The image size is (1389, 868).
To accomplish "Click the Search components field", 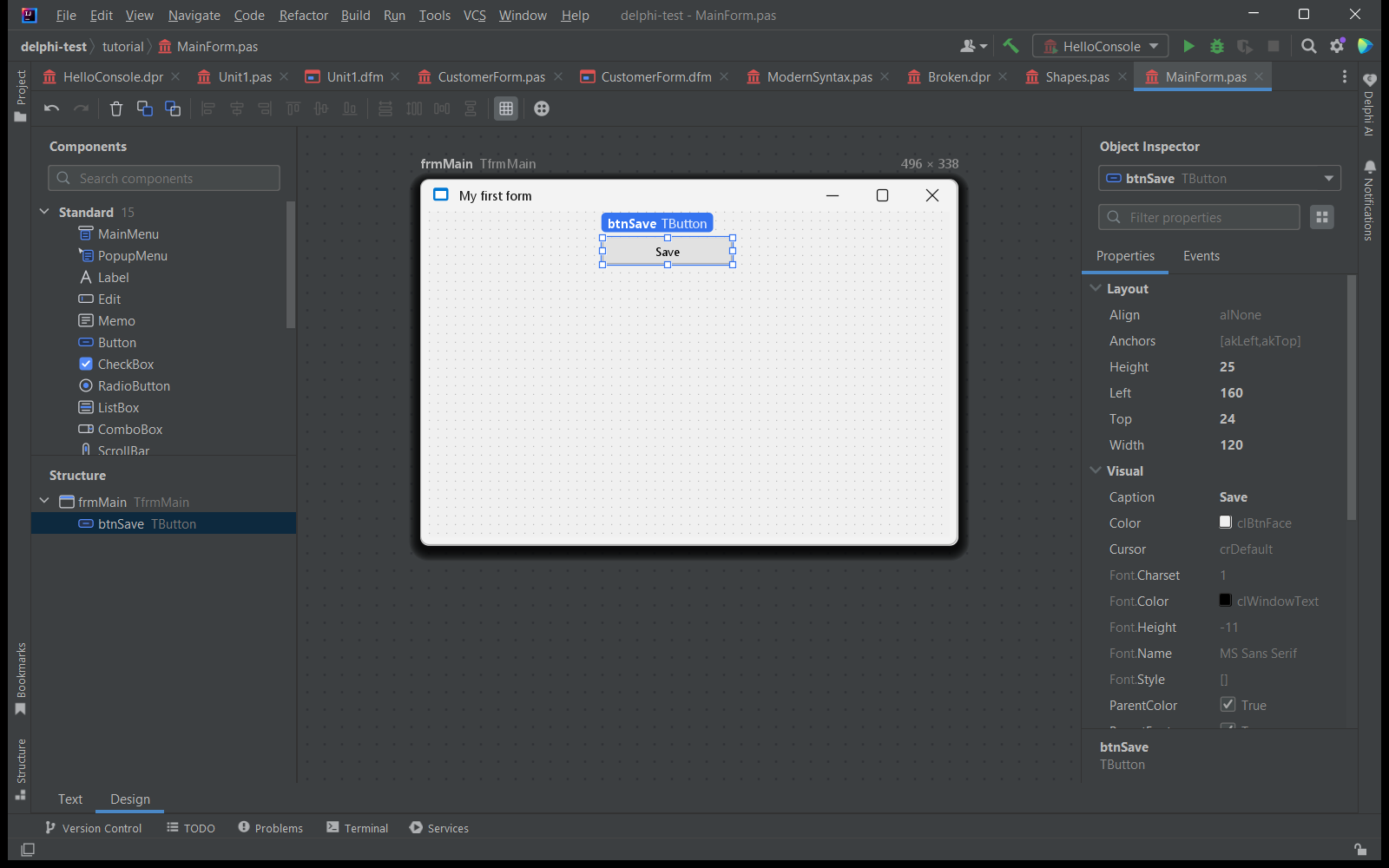I will tap(164, 178).
